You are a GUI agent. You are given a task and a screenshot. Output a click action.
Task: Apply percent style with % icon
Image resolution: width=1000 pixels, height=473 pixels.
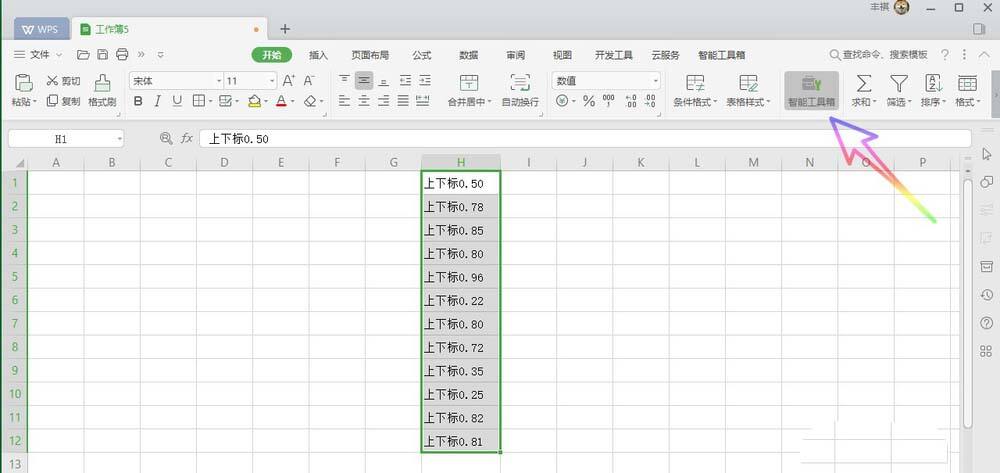589,101
